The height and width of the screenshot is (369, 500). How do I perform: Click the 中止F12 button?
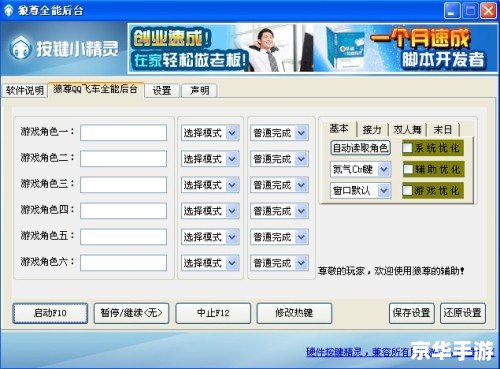pos(213,313)
